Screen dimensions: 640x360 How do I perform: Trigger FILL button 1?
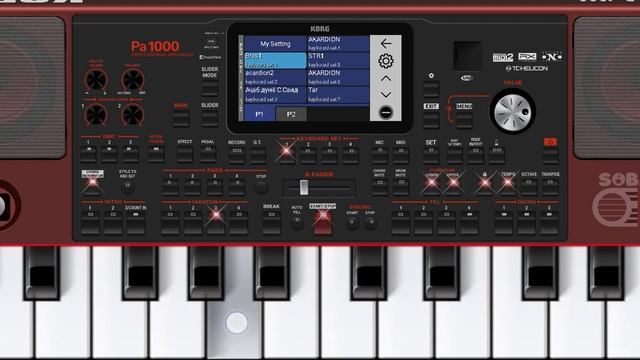coord(401,222)
